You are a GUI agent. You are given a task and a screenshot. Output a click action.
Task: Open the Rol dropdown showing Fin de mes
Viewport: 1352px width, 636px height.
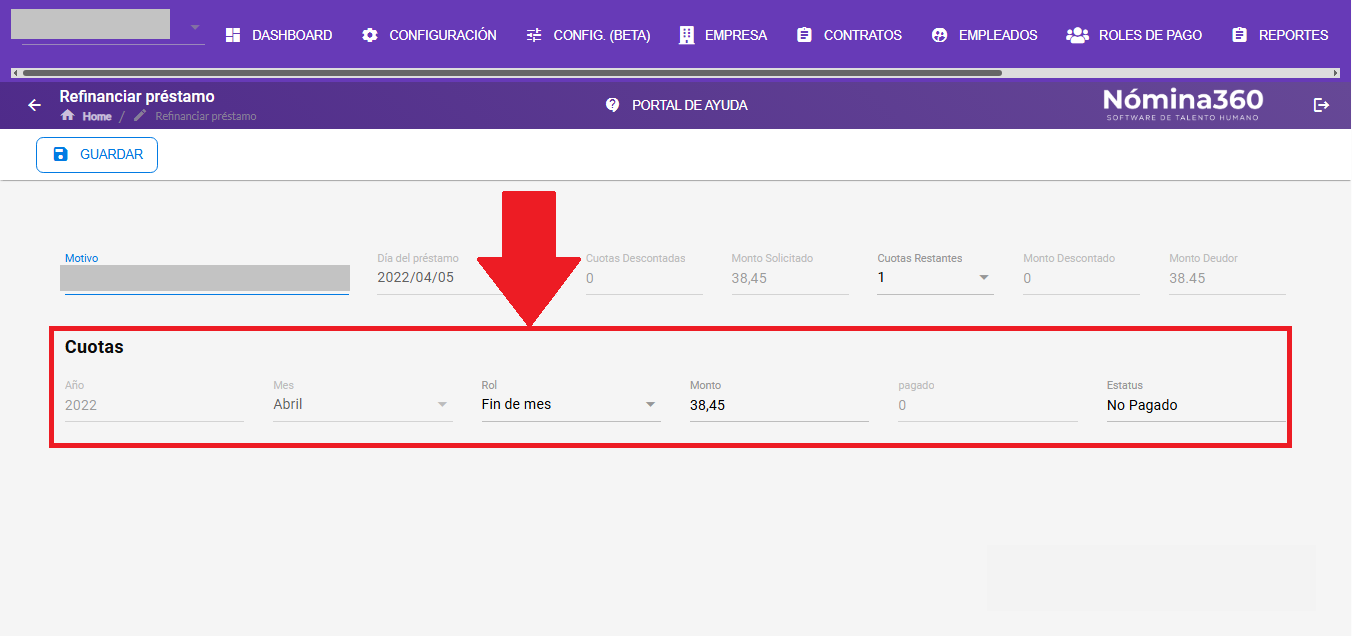tap(571, 405)
